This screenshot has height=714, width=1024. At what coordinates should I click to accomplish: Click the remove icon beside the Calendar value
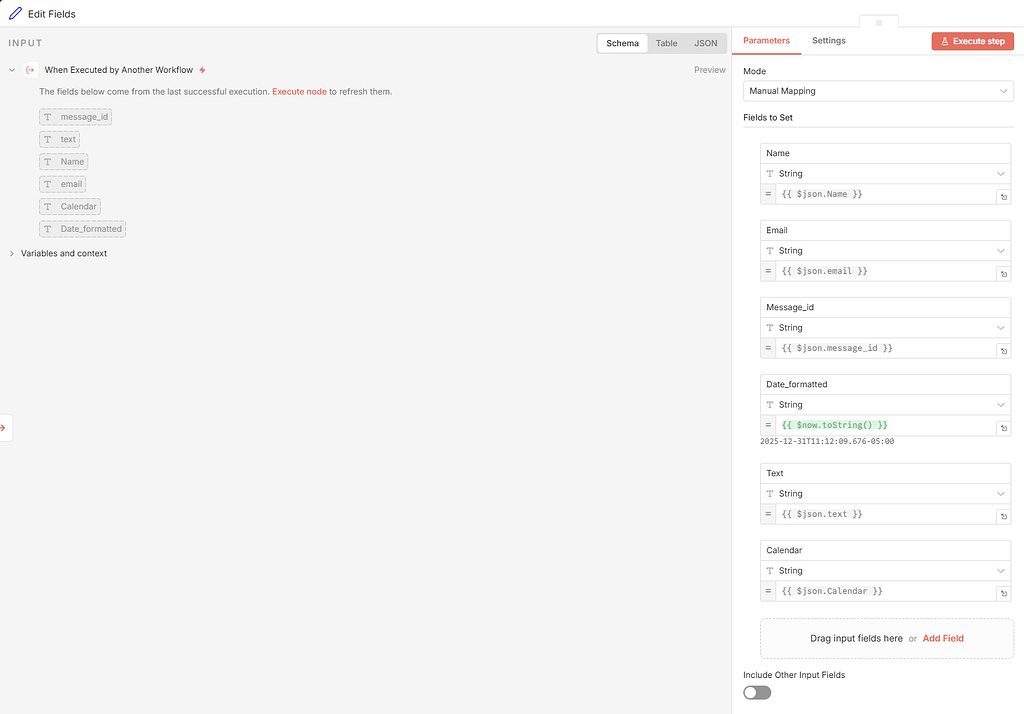(1003, 592)
